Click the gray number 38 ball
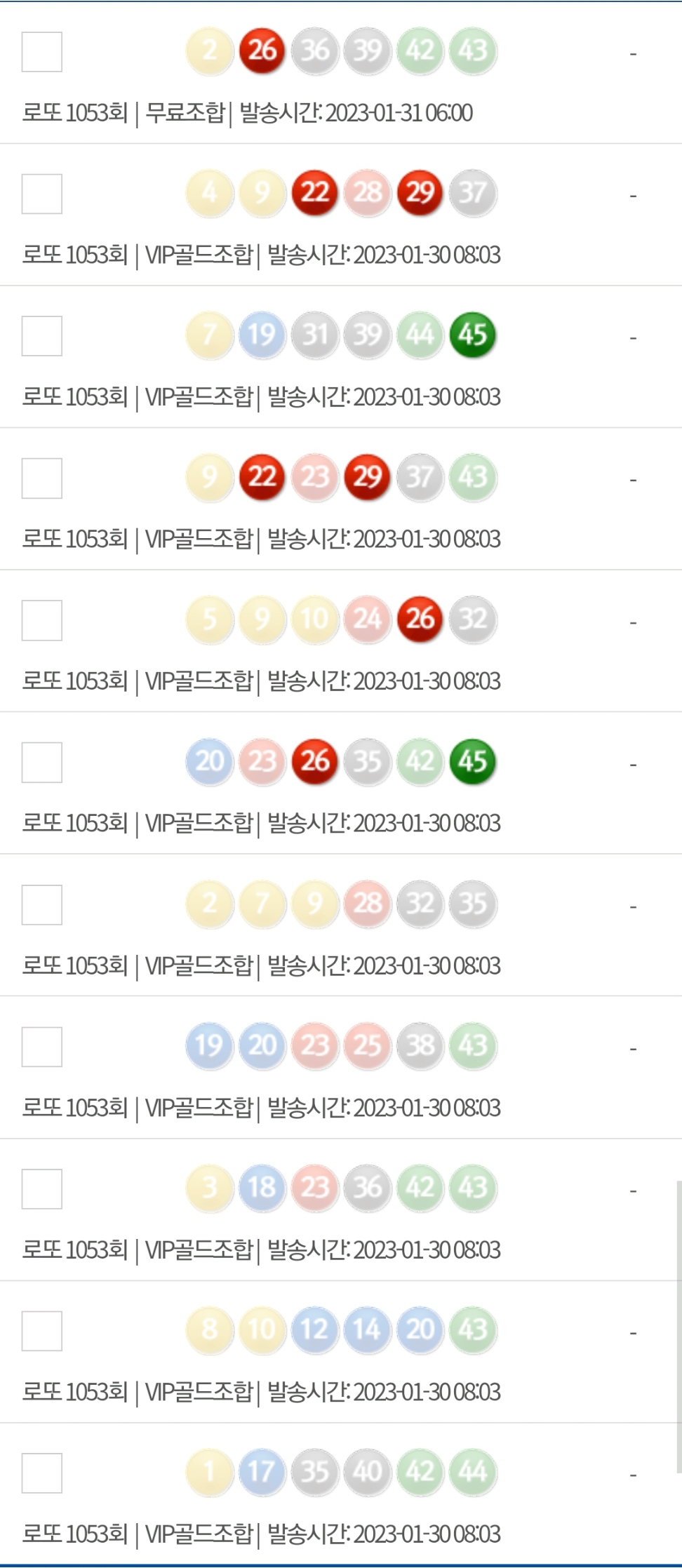 420,1045
